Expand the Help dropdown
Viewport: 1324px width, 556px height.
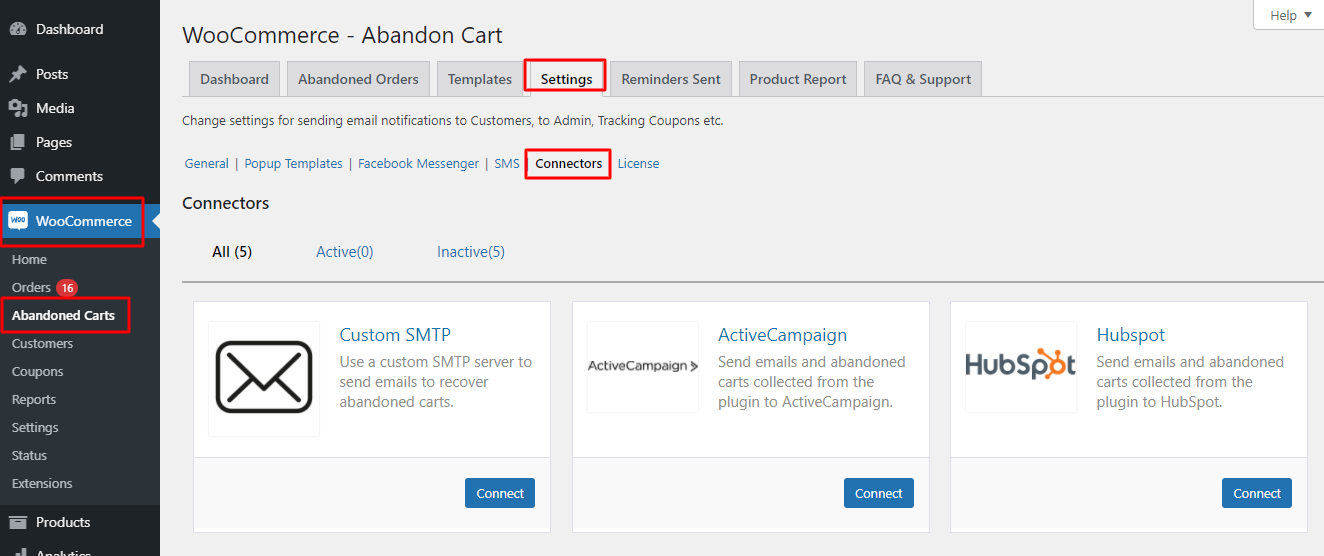tap(1289, 15)
